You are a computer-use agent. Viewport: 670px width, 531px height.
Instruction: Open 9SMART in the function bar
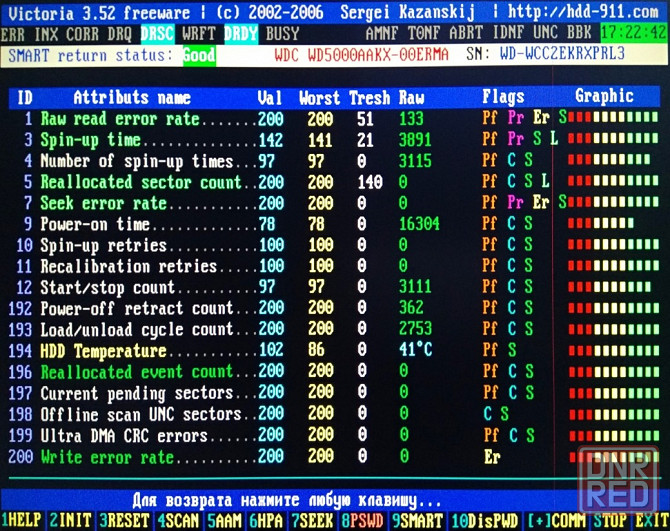point(418,520)
